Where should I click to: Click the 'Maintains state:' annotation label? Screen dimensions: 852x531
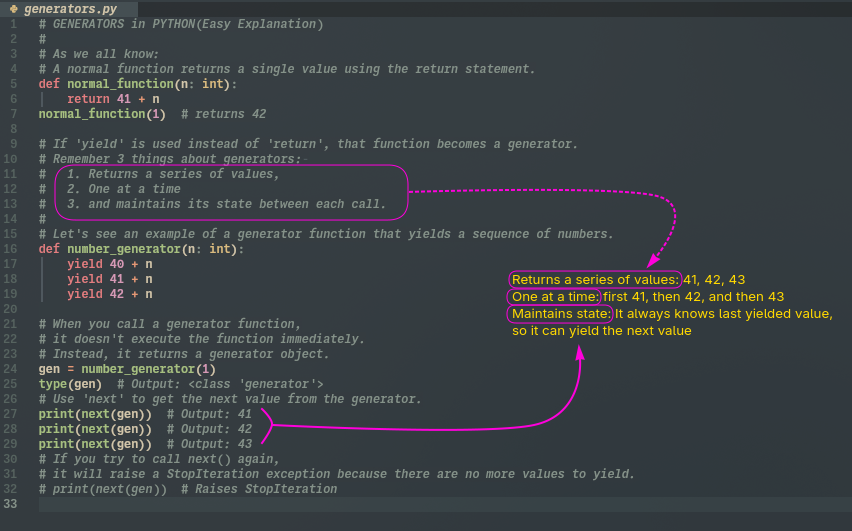coord(560,314)
